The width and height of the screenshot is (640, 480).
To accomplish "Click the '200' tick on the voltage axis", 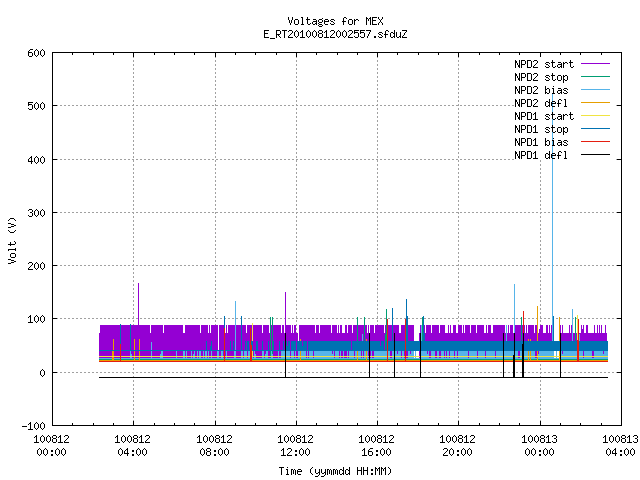I will 36,266.
